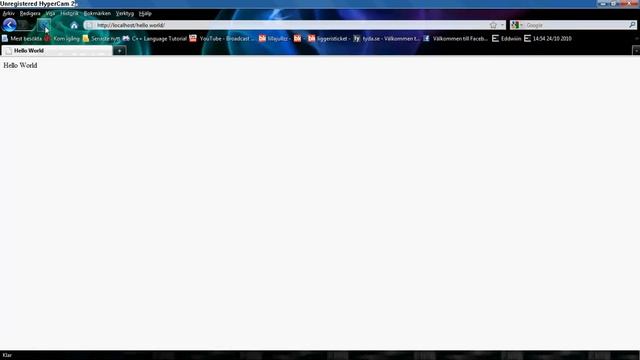Open the Redigera menu
The width and height of the screenshot is (640, 360).
30,13
